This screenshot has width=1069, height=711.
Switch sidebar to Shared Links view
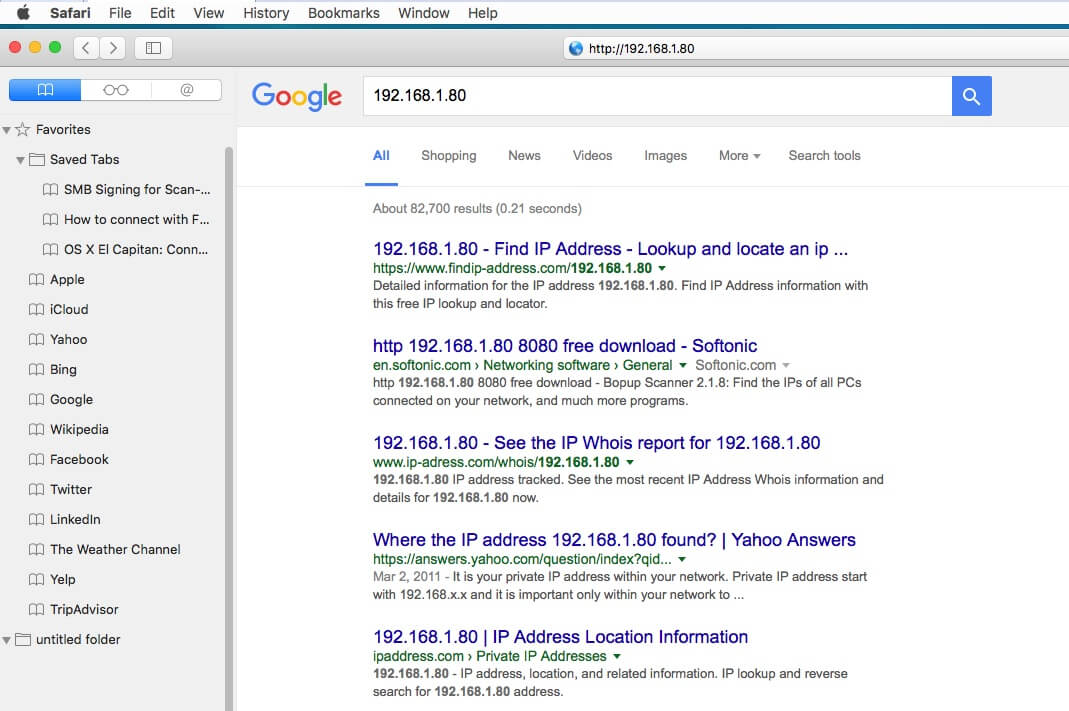(x=186, y=90)
